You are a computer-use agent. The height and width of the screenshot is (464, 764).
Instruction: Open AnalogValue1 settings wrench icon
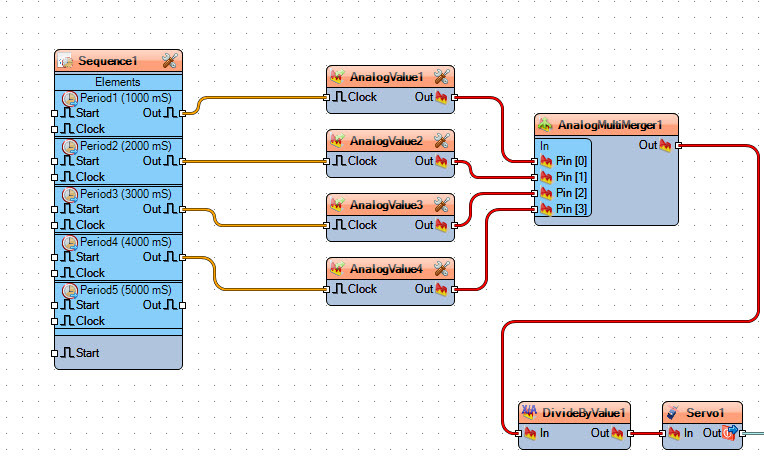[441, 77]
